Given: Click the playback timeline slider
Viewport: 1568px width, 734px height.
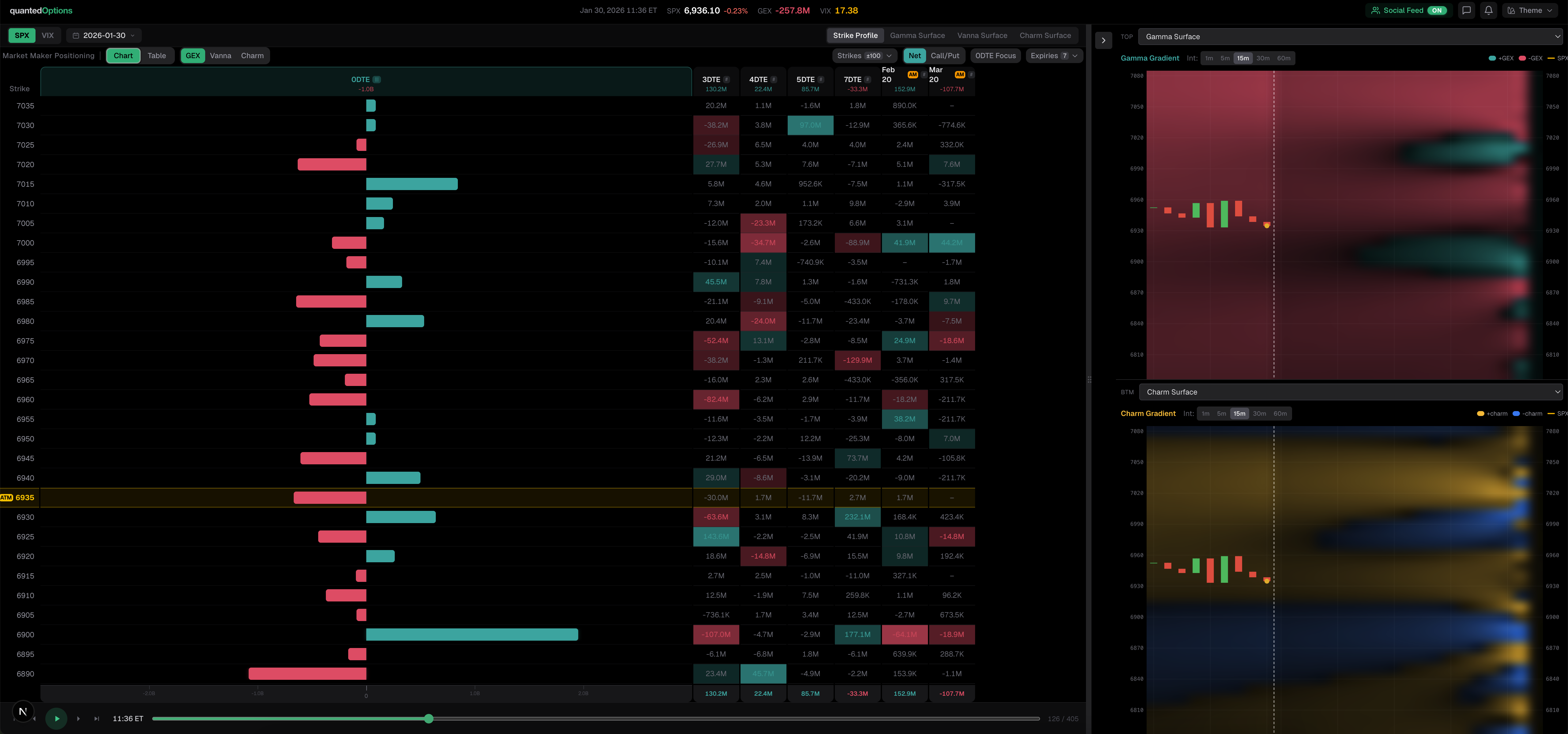Looking at the screenshot, I should 428,719.
